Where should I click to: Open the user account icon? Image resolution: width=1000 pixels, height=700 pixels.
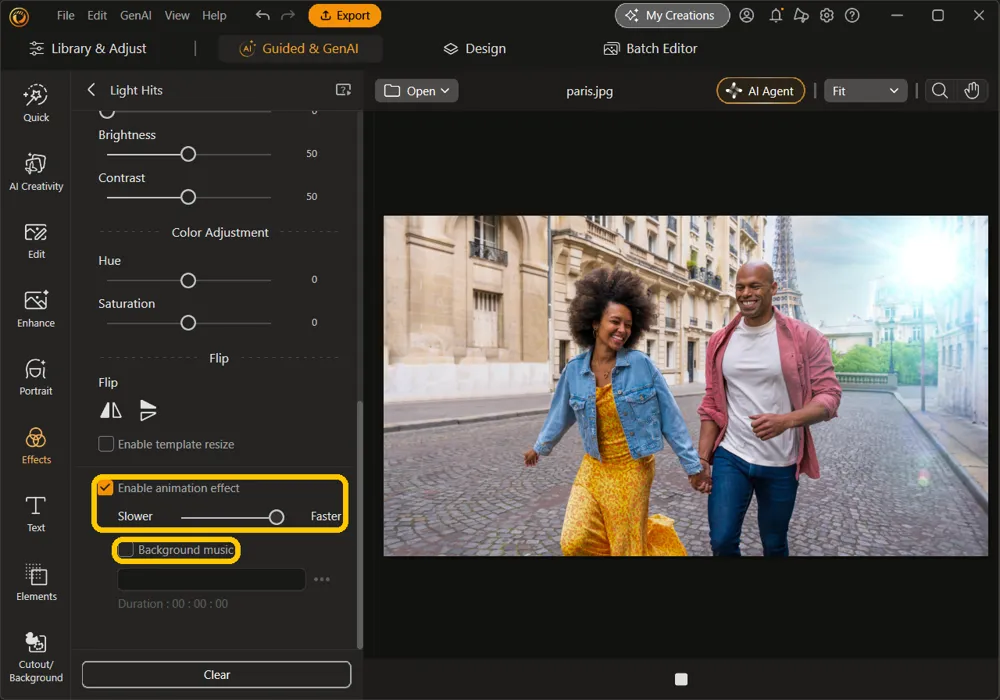(746, 15)
